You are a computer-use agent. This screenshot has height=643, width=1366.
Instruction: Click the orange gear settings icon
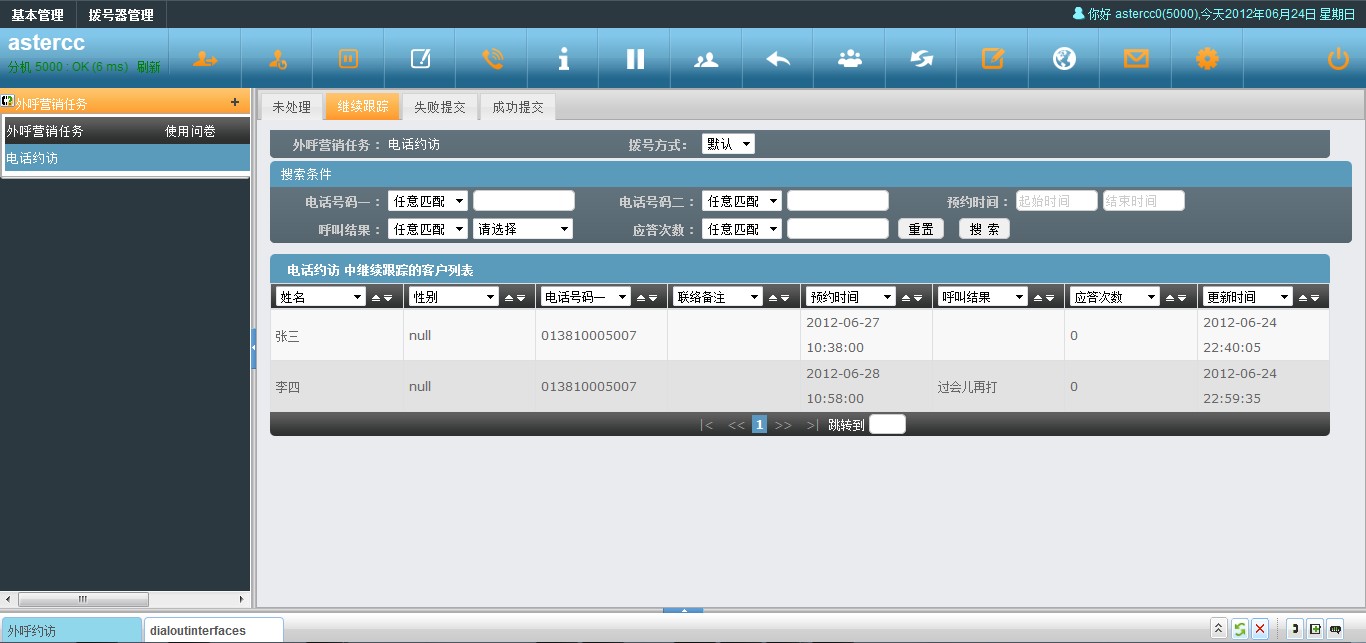click(x=1207, y=59)
